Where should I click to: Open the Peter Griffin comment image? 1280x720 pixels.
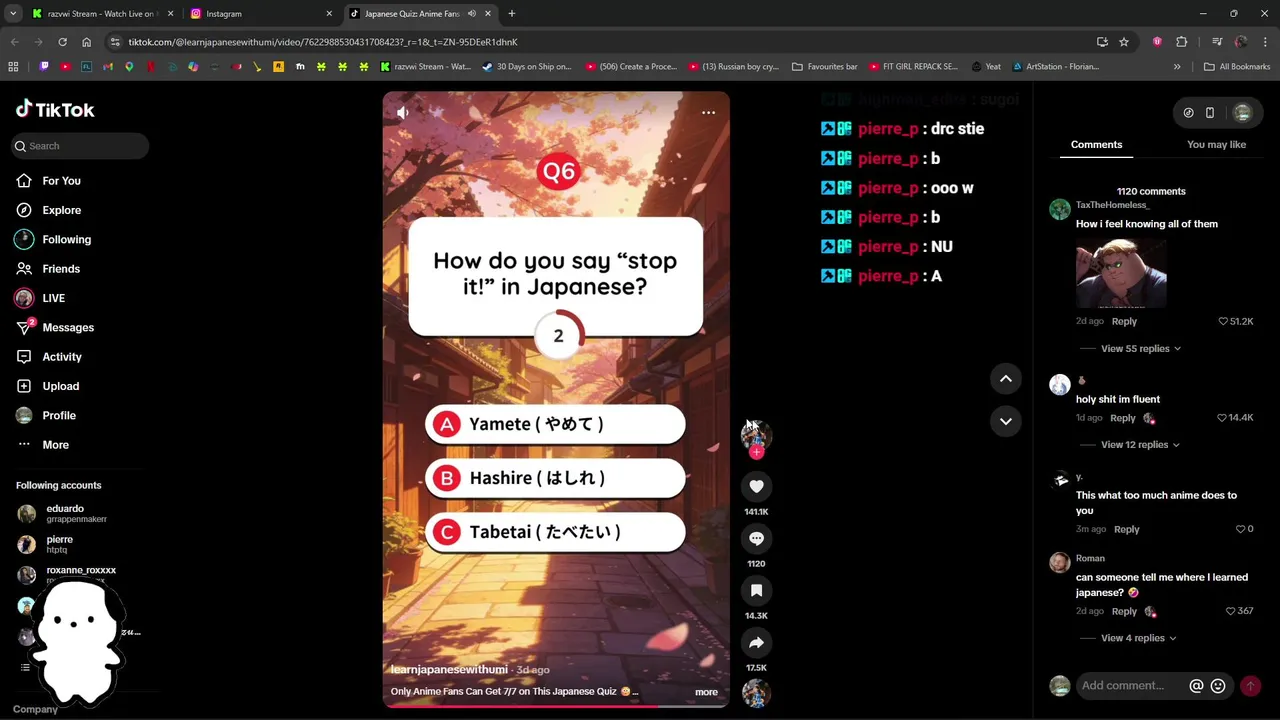[1121, 273]
